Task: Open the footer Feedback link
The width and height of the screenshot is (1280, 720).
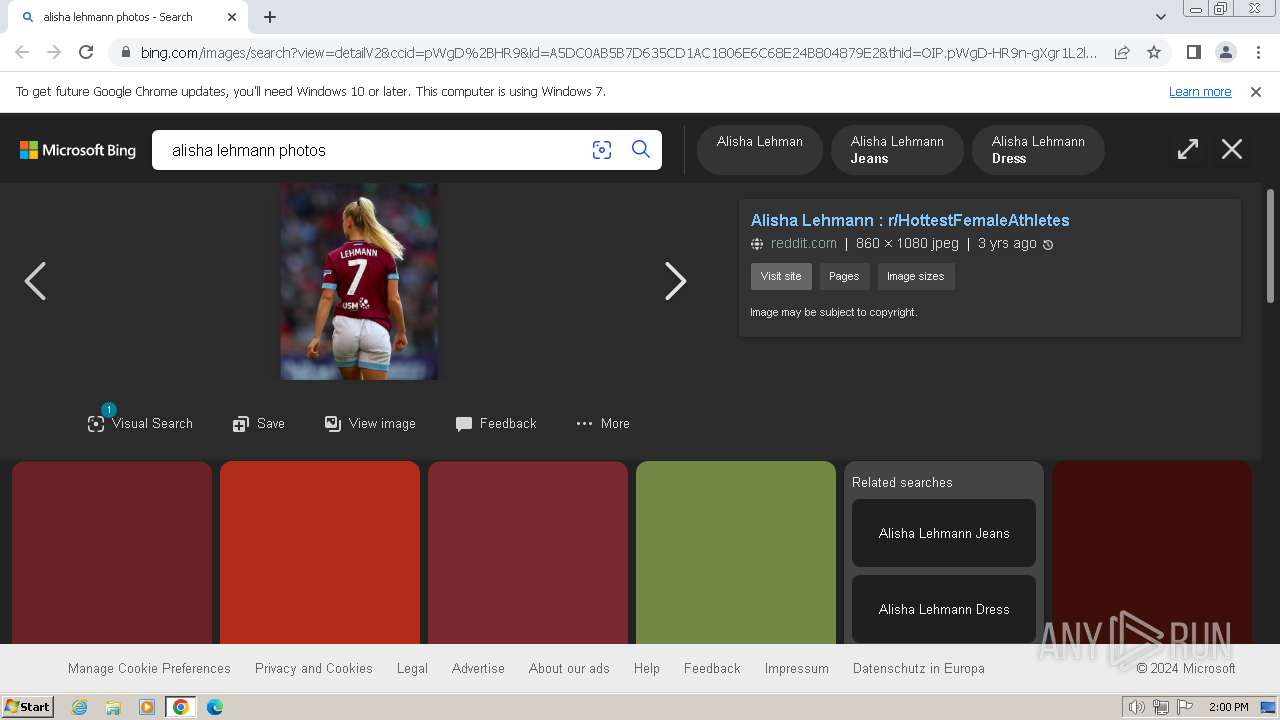Action: coord(712,668)
